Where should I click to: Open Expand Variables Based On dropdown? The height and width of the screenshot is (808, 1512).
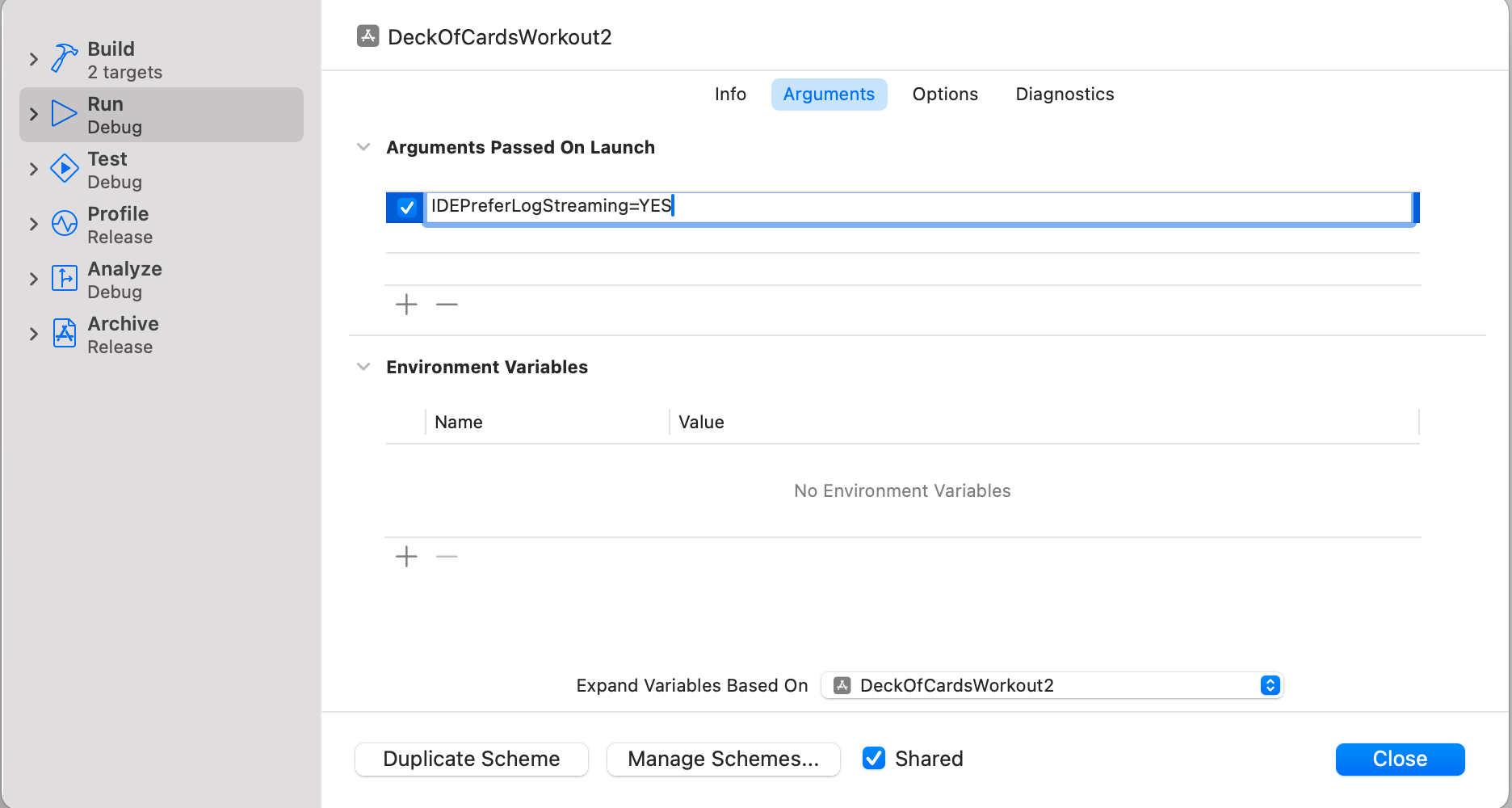click(x=1052, y=685)
